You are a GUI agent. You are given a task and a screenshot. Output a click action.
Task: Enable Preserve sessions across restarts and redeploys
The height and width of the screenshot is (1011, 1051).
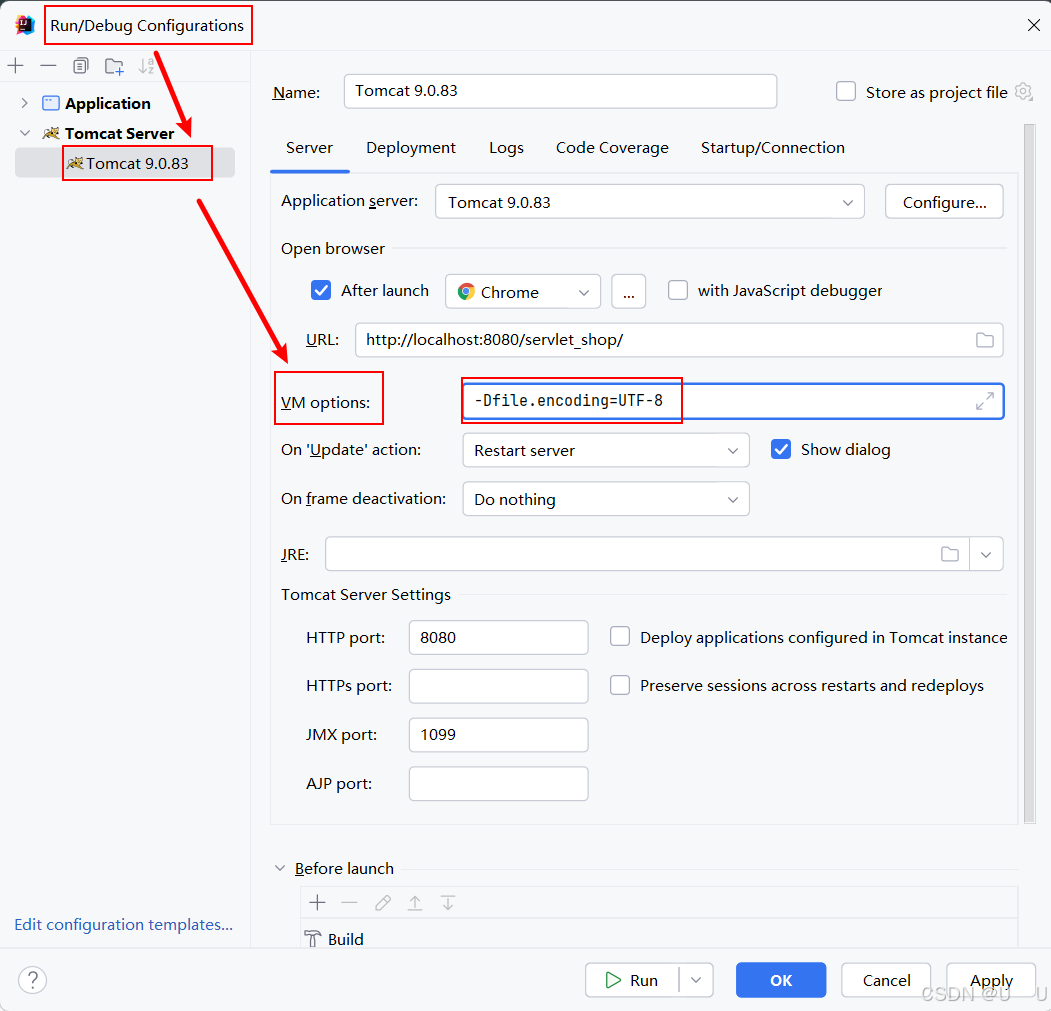620,685
